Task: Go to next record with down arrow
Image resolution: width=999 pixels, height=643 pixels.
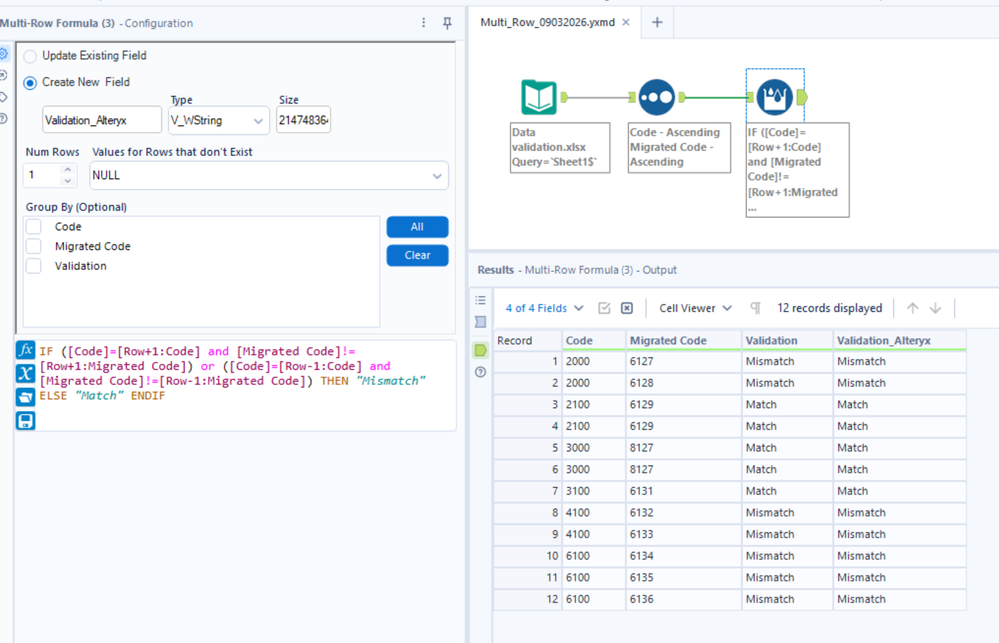Action: coord(935,308)
